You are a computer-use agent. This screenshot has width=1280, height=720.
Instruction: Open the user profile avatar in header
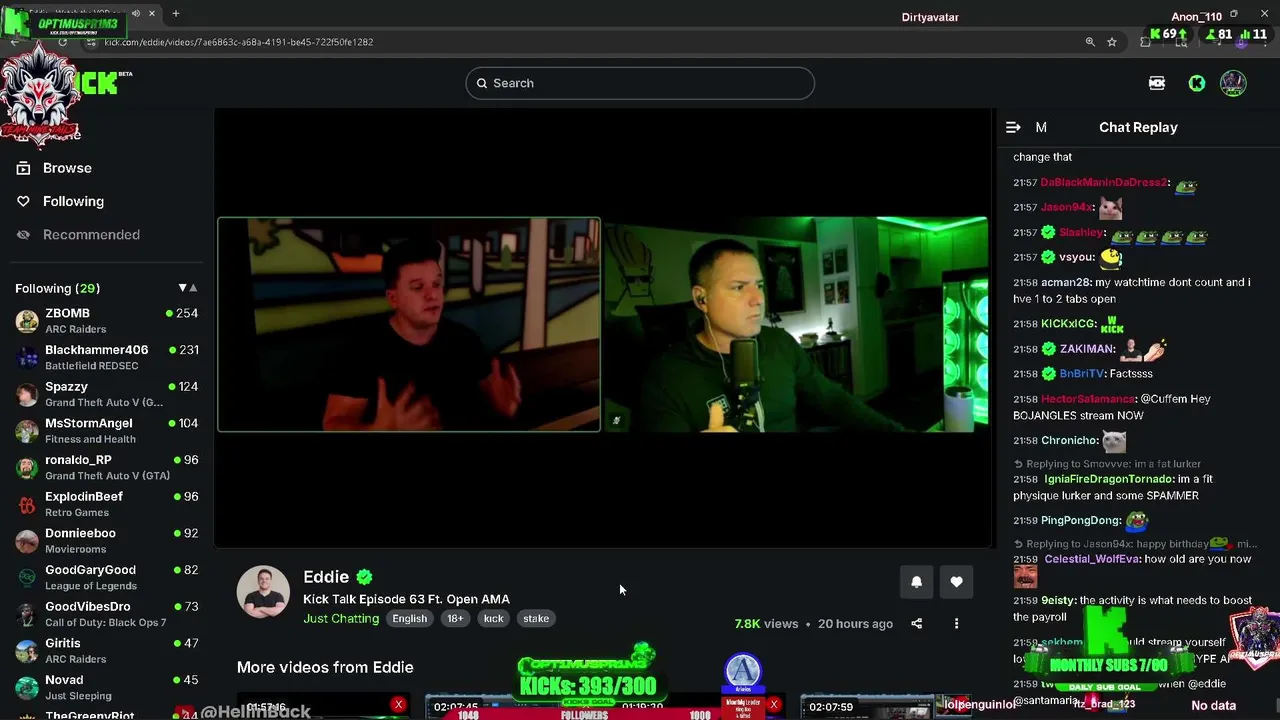1233,83
